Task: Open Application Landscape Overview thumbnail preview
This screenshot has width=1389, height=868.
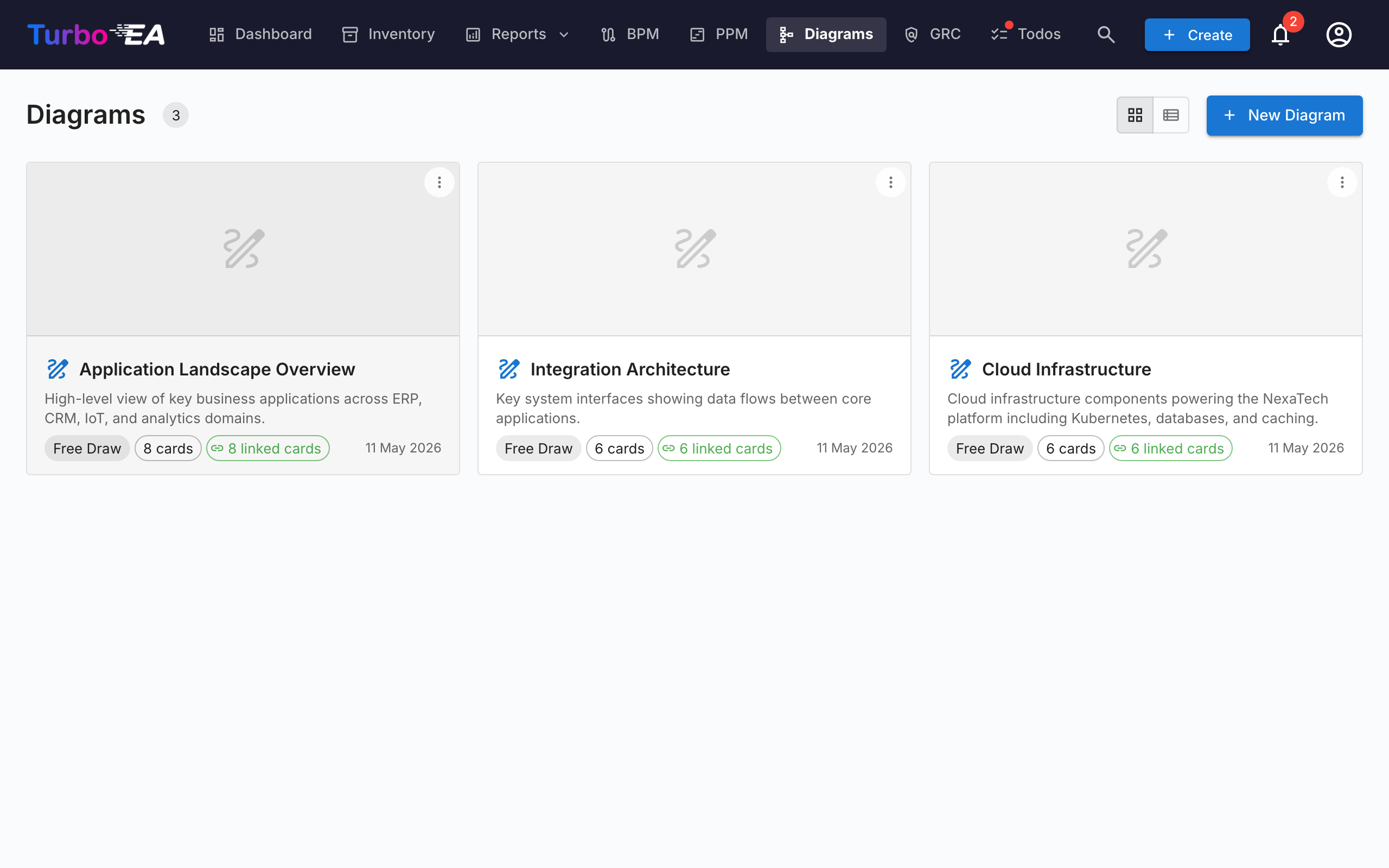Action: click(x=243, y=249)
